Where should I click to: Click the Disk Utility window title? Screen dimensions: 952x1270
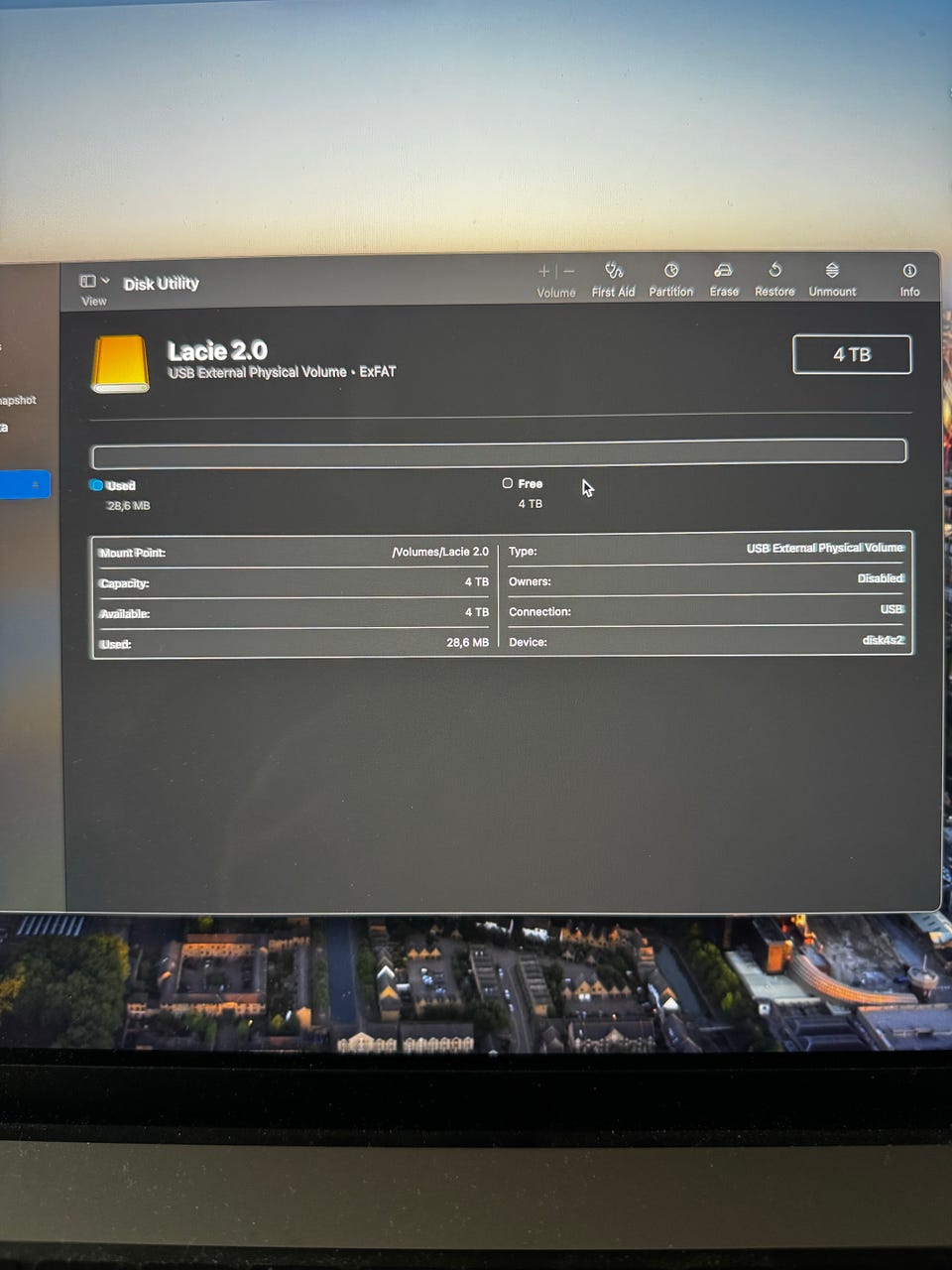pos(161,284)
